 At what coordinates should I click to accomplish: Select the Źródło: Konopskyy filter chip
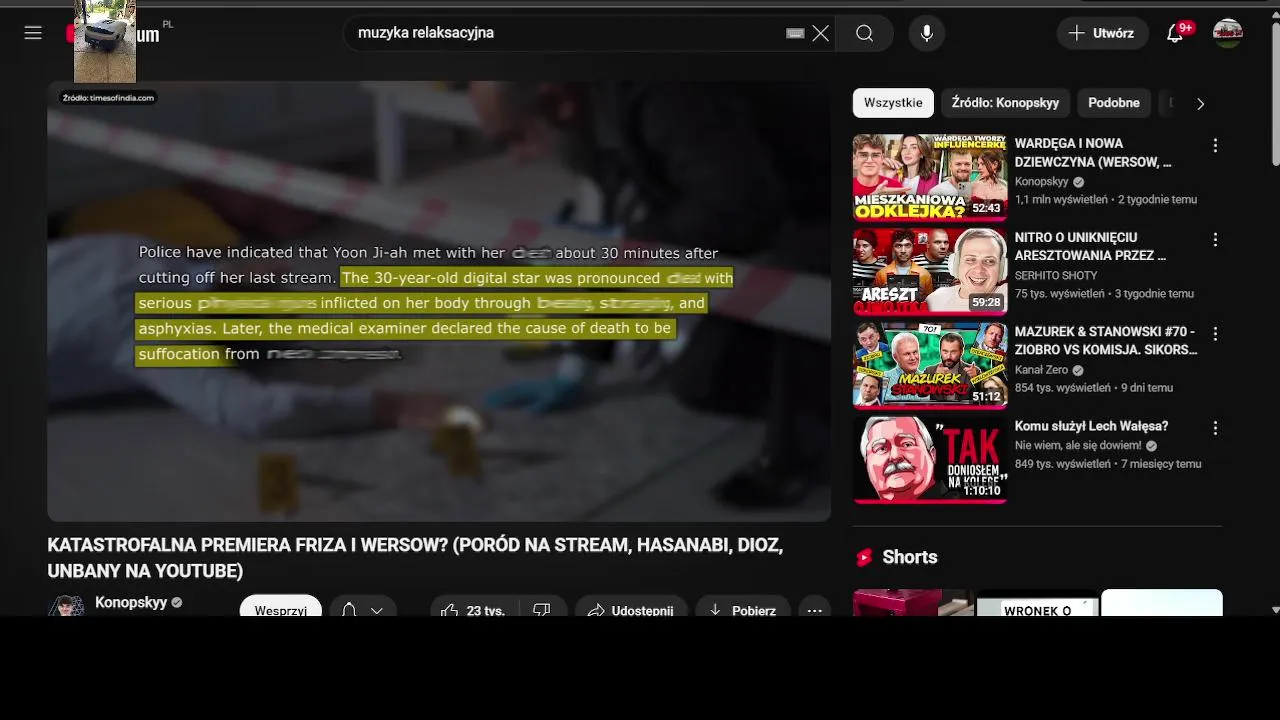tap(1005, 103)
